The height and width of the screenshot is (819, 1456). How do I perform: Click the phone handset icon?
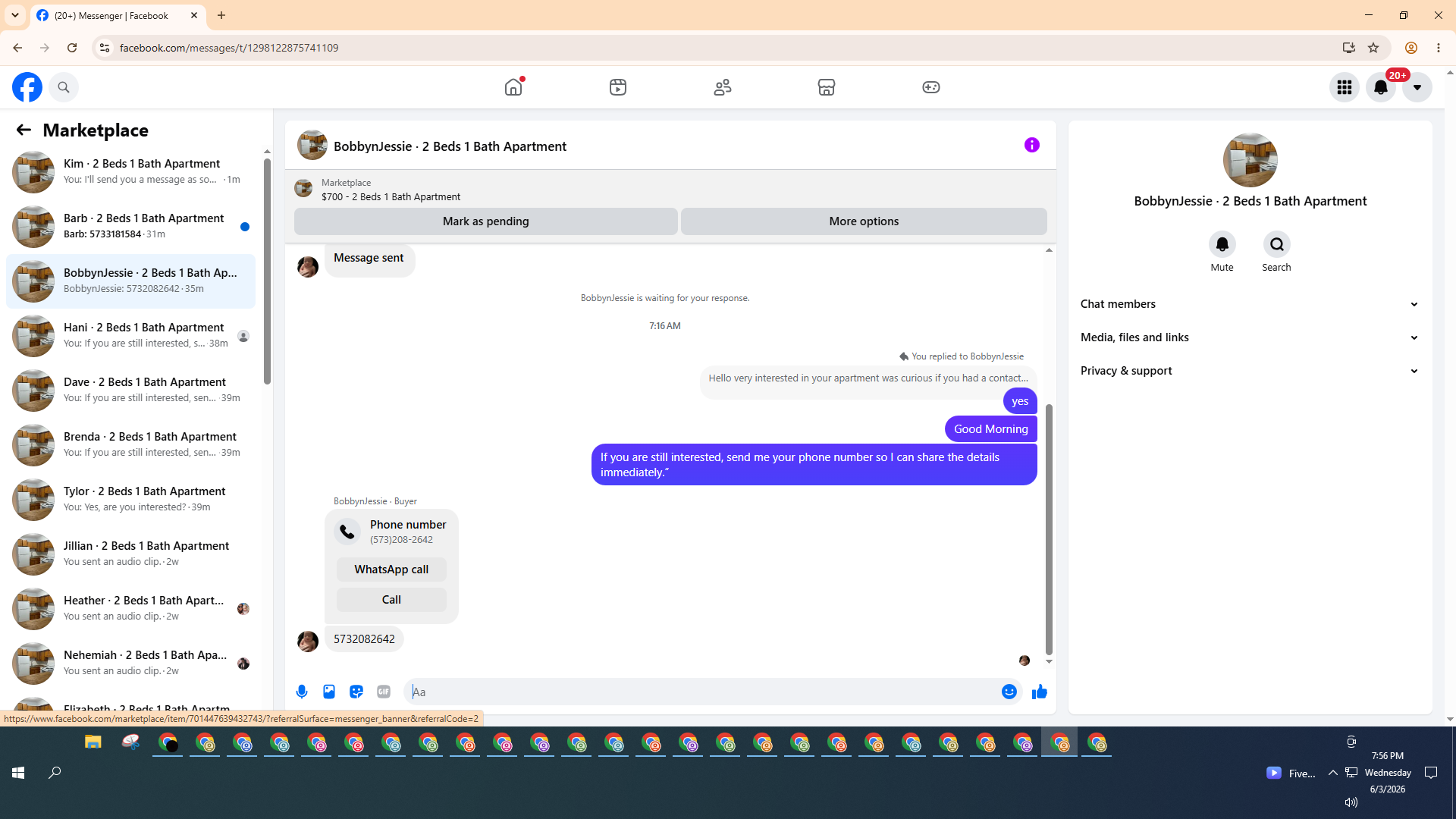pyautogui.click(x=347, y=532)
